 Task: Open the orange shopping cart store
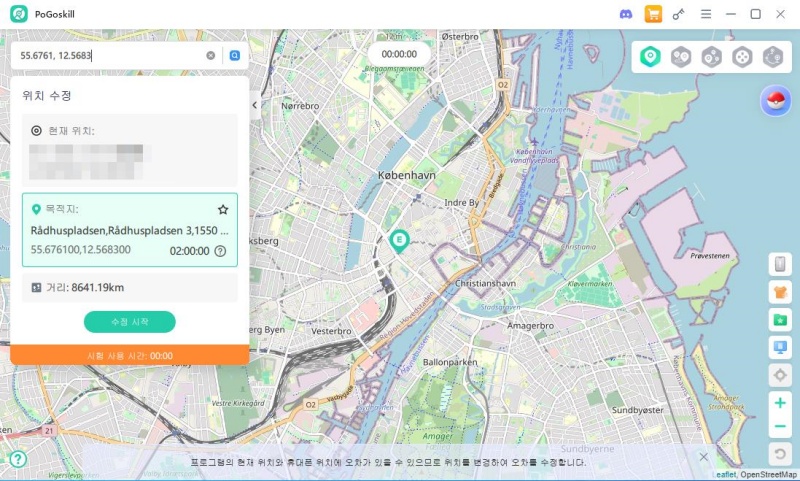pyautogui.click(x=653, y=14)
